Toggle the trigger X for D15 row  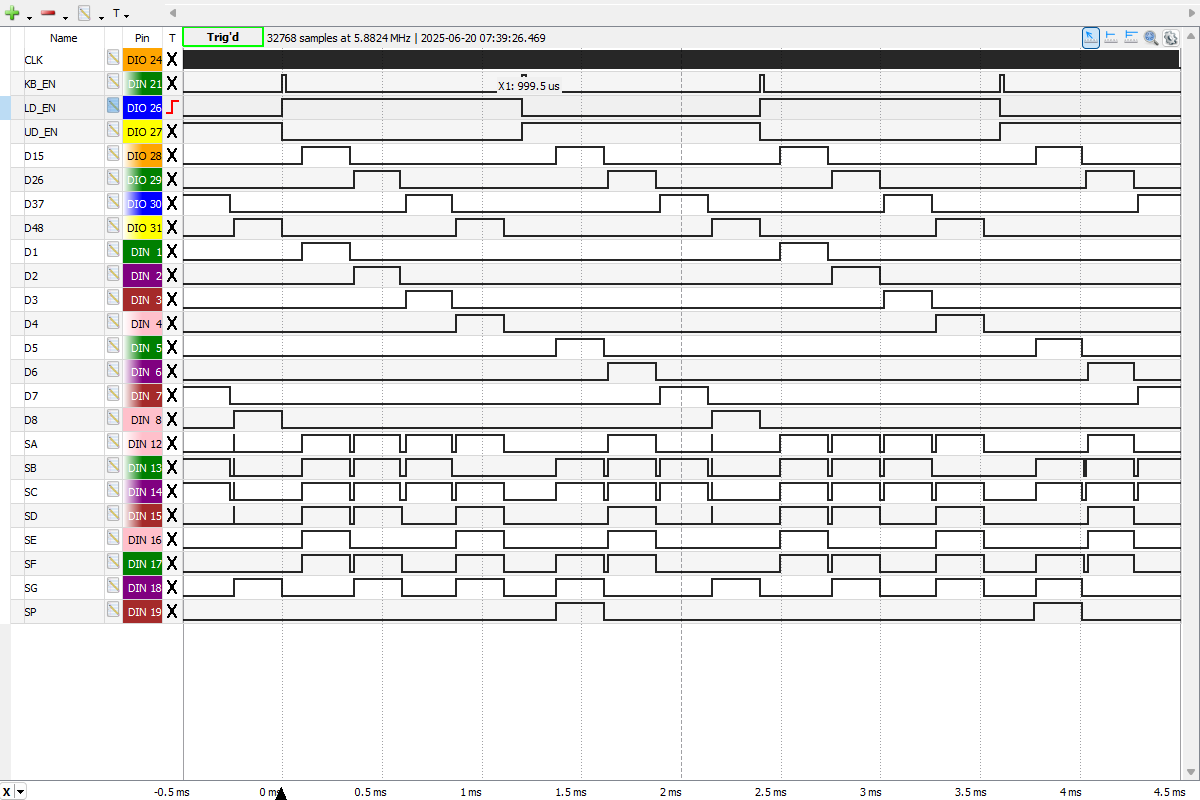(x=172, y=155)
